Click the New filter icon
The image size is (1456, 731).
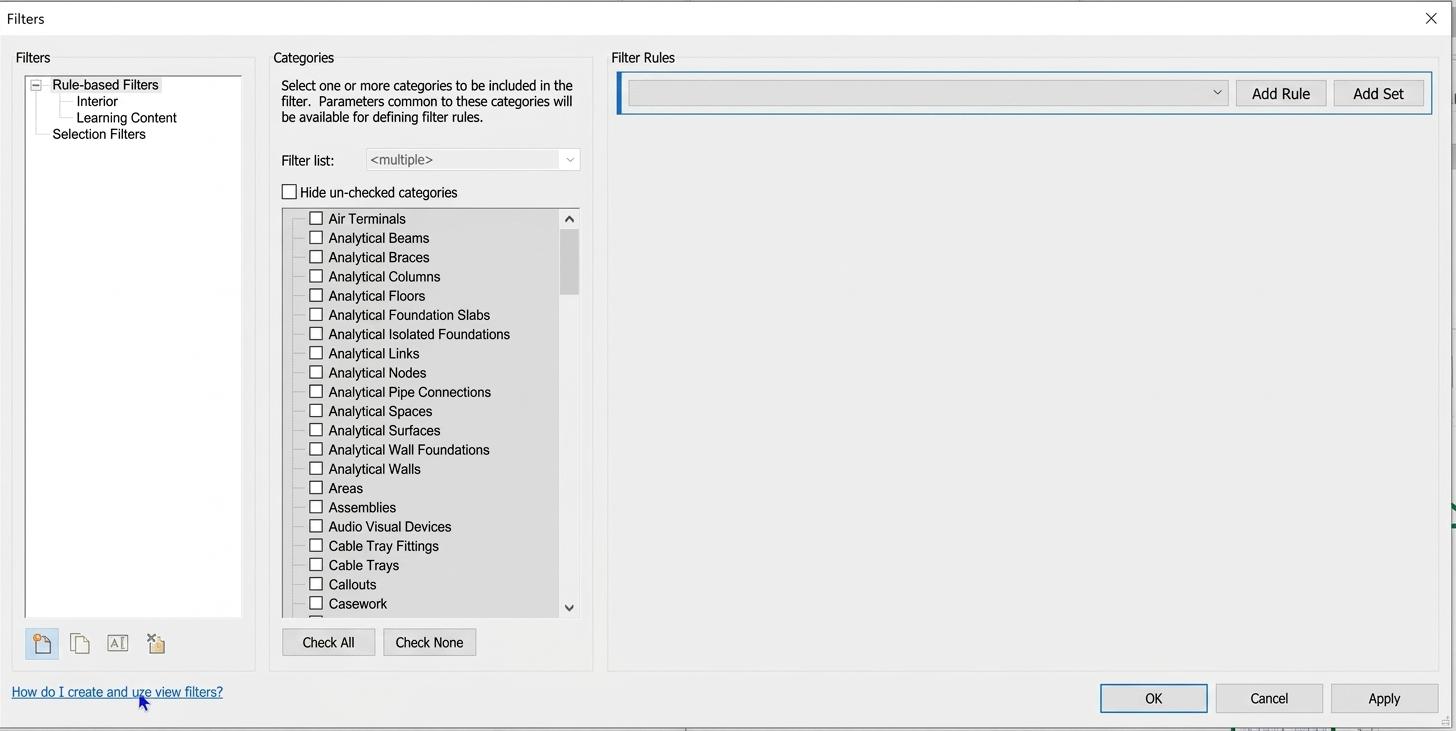coord(42,644)
